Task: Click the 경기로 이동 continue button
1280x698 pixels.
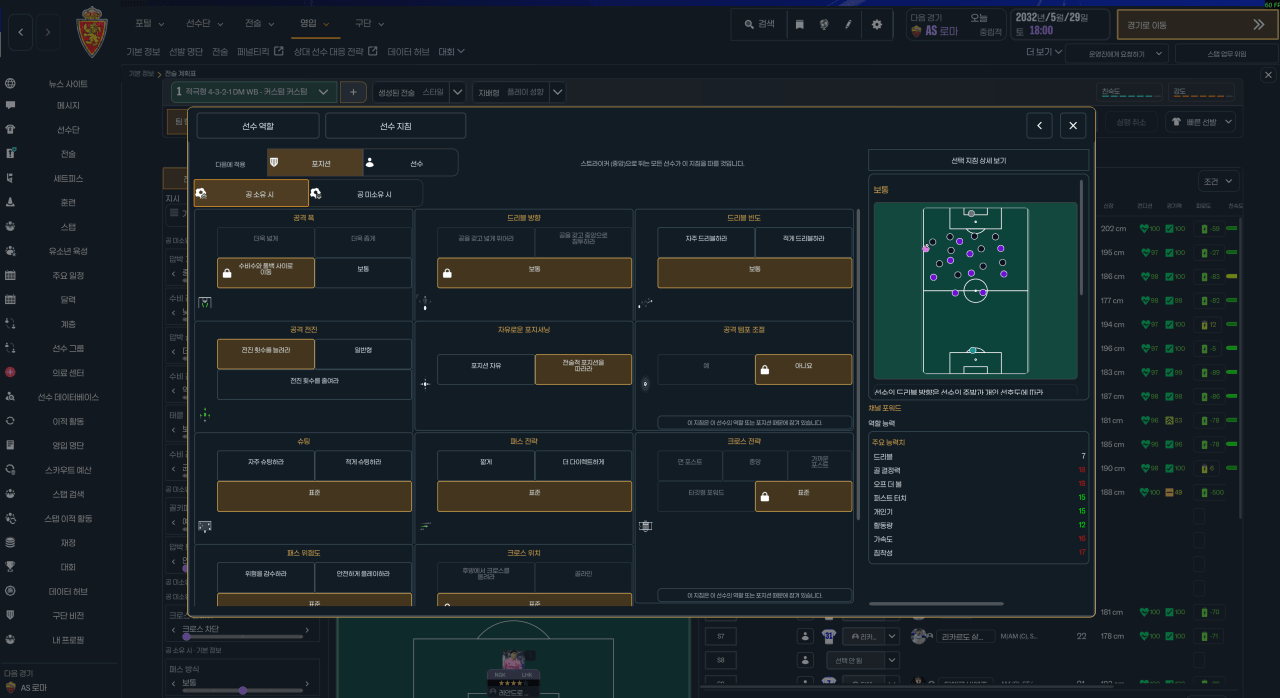Action: pyautogui.click(x=1197, y=25)
